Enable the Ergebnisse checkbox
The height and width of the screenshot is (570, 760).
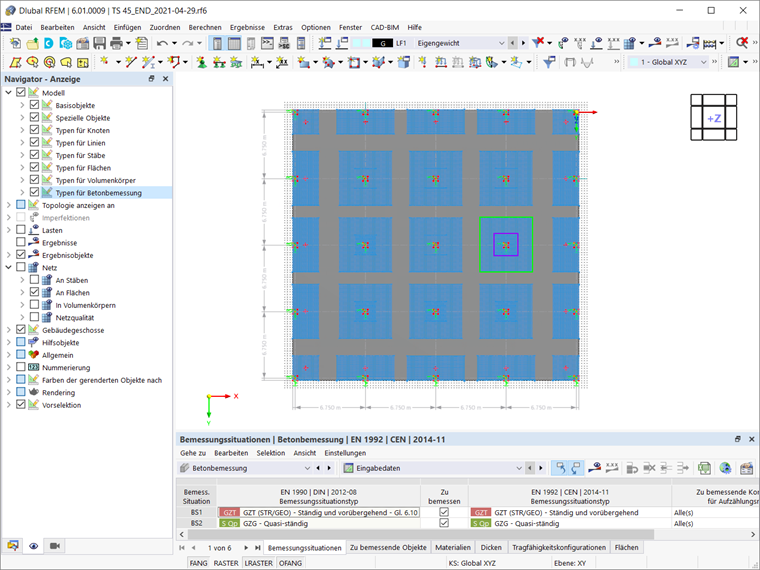[21, 242]
